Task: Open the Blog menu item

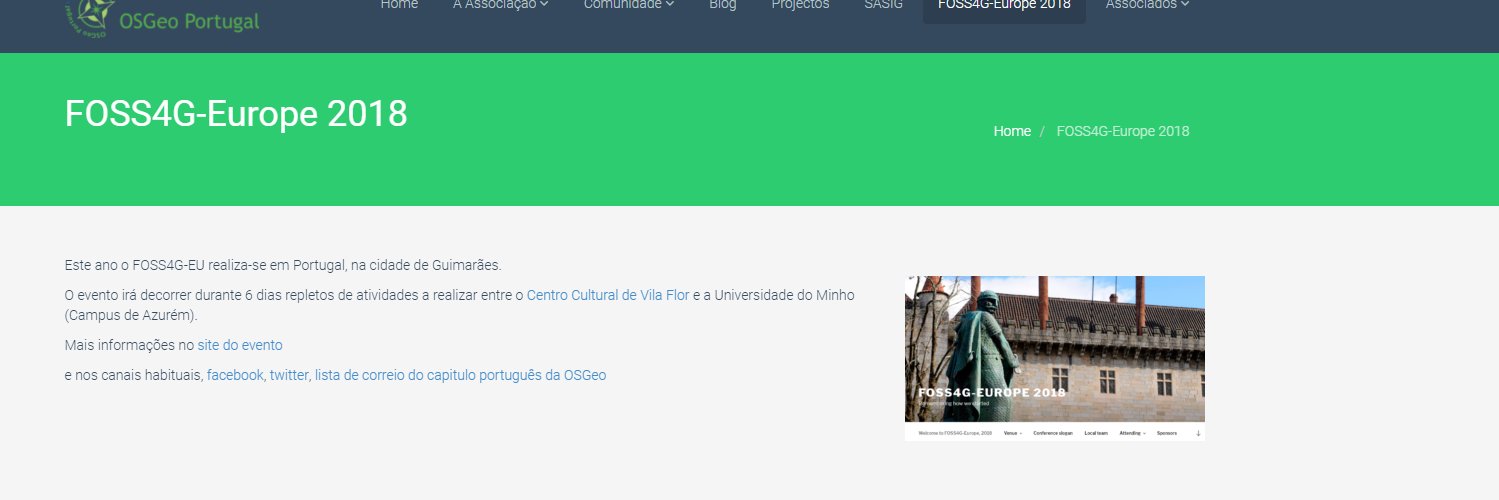Action: coord(722,5)
